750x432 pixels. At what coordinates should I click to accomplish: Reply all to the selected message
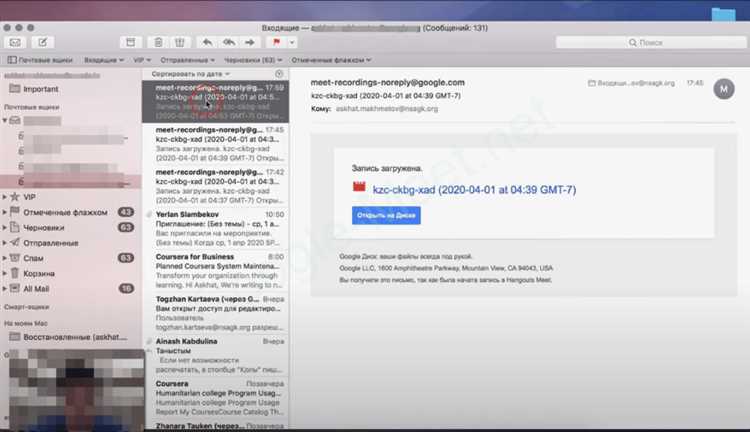click(x=228, y=42)
